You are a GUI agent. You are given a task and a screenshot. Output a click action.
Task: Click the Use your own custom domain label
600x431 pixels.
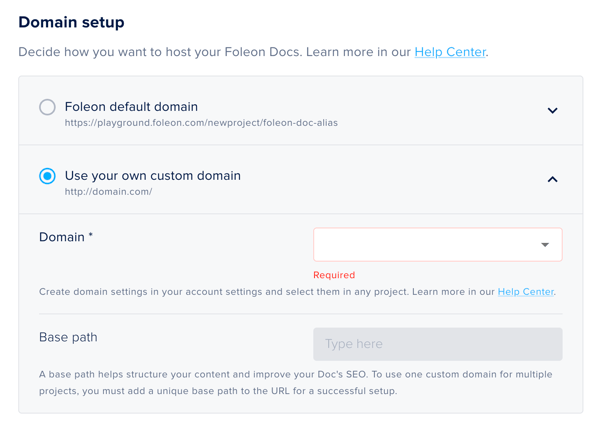point(152,175)
